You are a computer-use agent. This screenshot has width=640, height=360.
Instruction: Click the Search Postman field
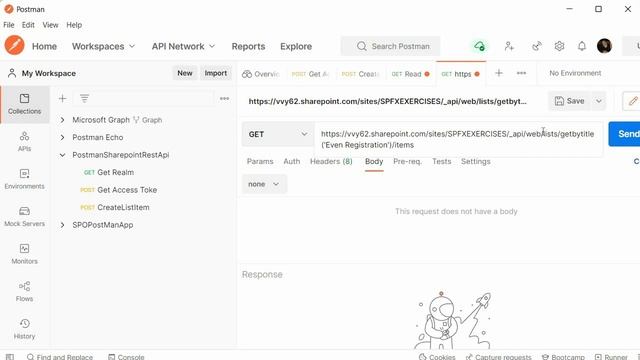(x=391, y=46)
